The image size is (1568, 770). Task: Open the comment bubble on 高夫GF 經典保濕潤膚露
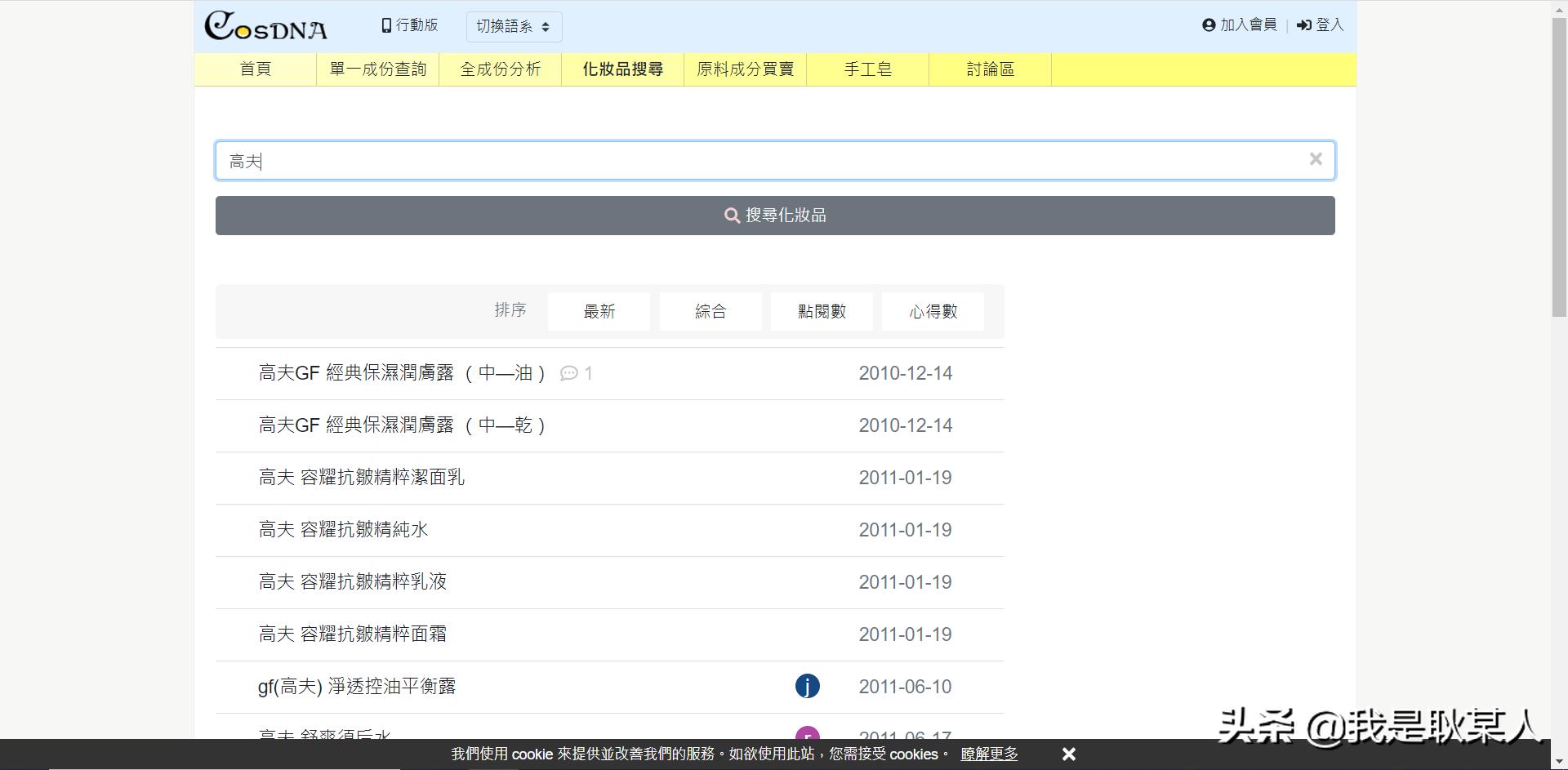tap(570, 373)
